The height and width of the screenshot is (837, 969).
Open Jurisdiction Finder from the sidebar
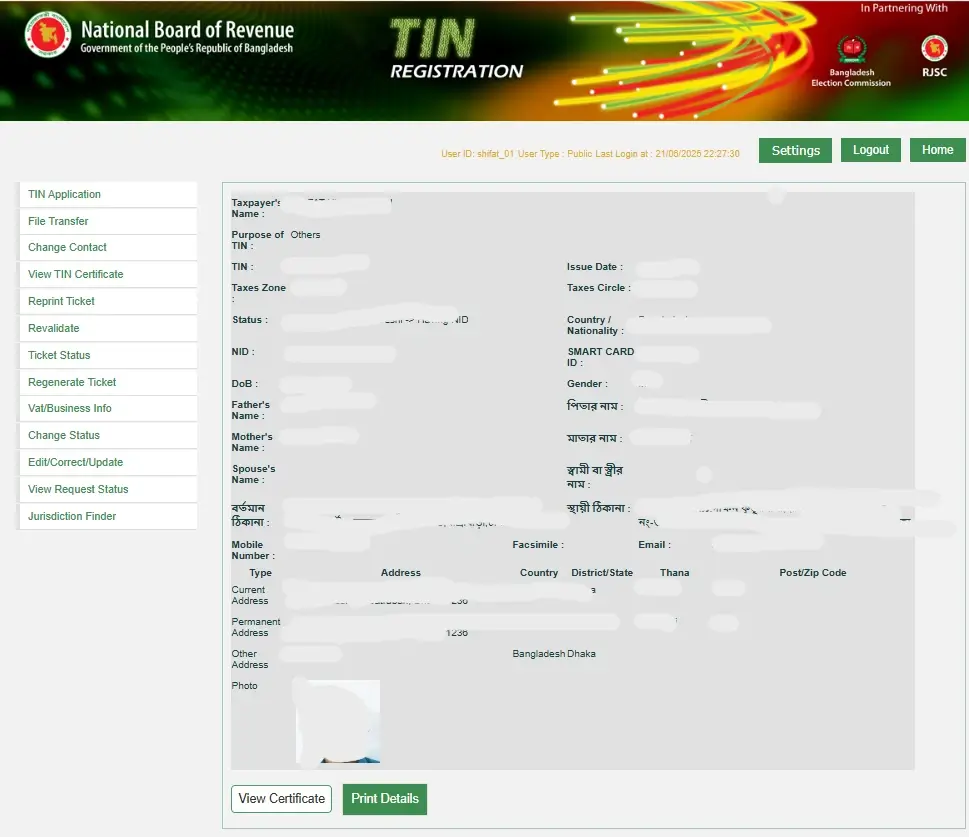[x=73, y=516]
